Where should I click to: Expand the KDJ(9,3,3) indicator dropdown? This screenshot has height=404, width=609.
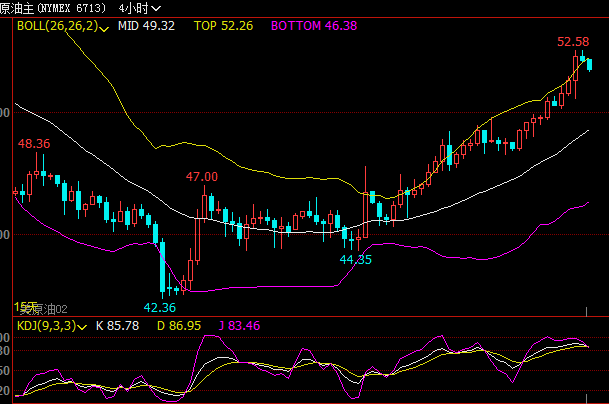tap(52, 326)
